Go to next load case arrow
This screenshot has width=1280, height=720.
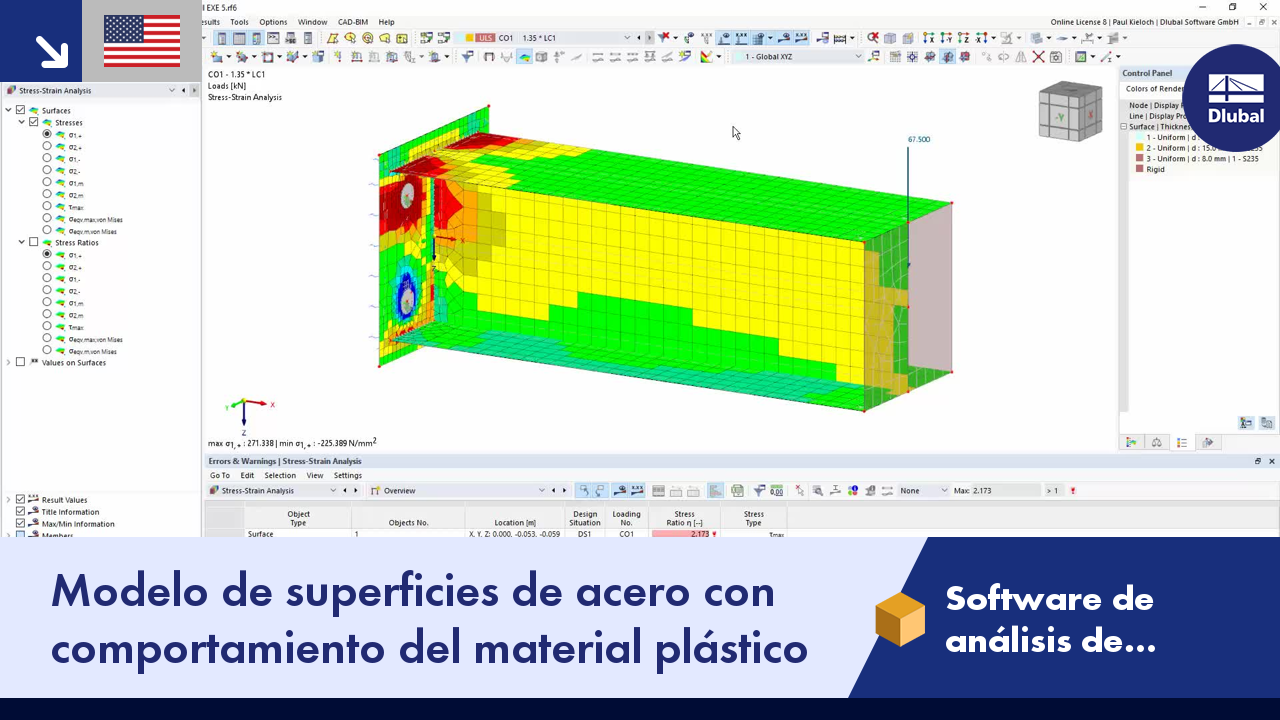tap(650, 38)
